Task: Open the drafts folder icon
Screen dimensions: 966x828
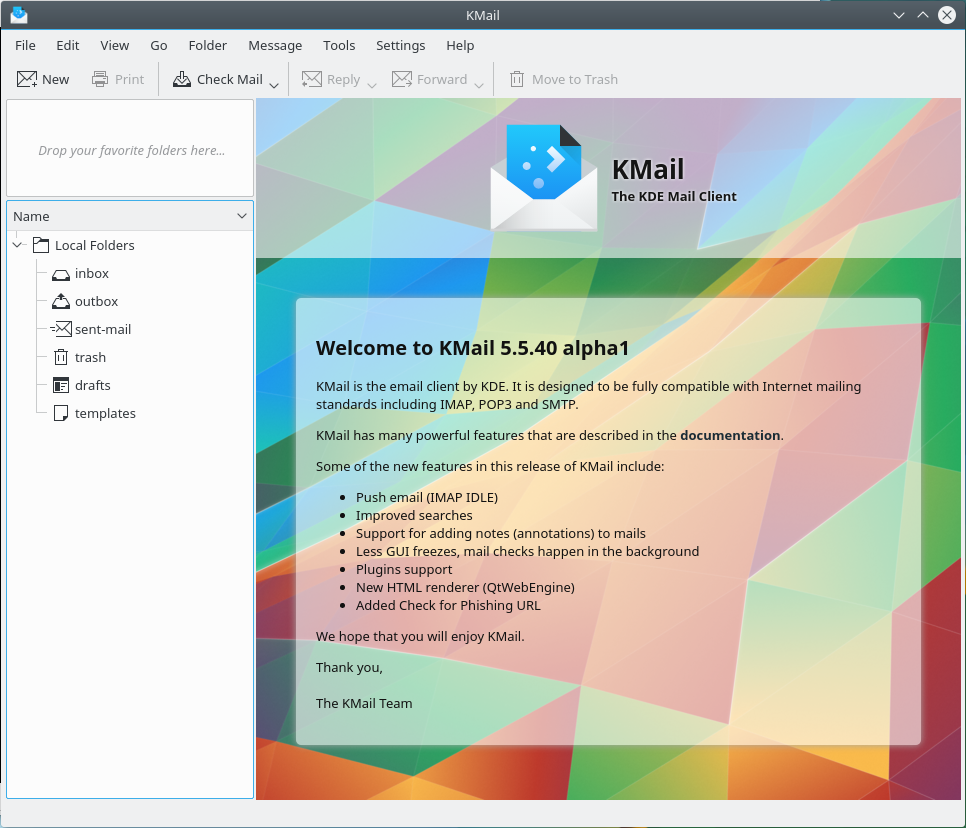Action: (61, 385)
